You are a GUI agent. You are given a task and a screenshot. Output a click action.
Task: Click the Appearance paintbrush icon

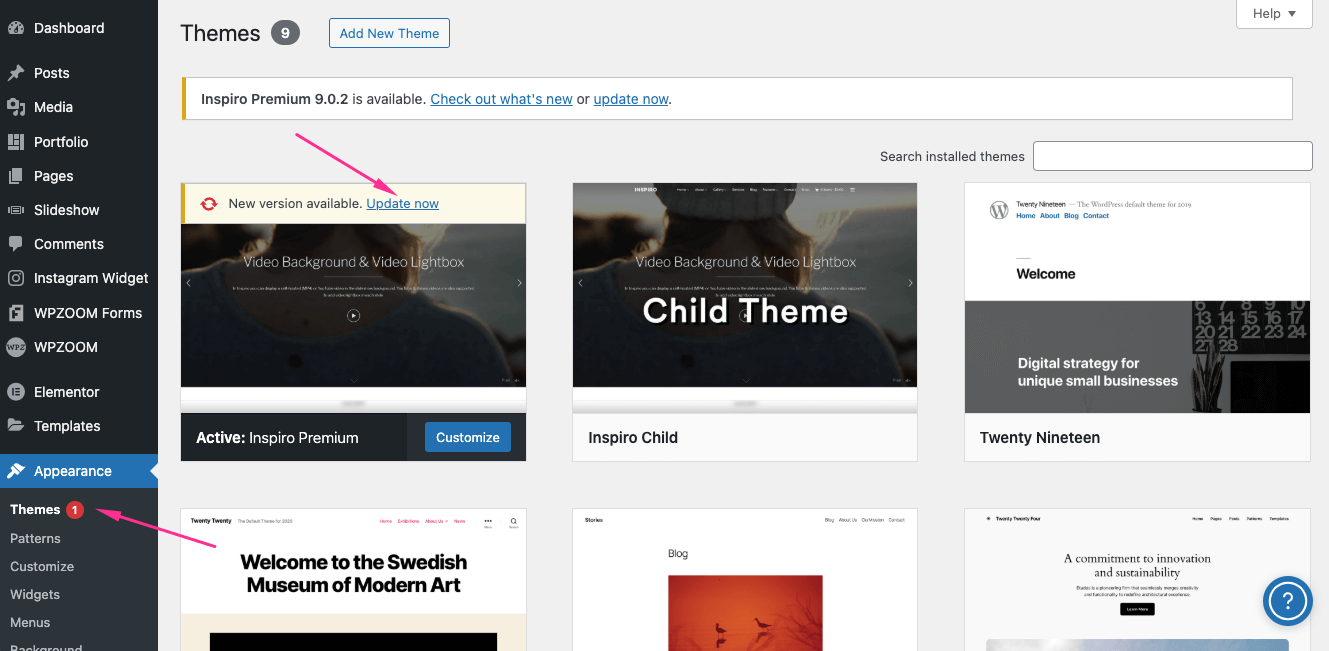coord(16,471)
